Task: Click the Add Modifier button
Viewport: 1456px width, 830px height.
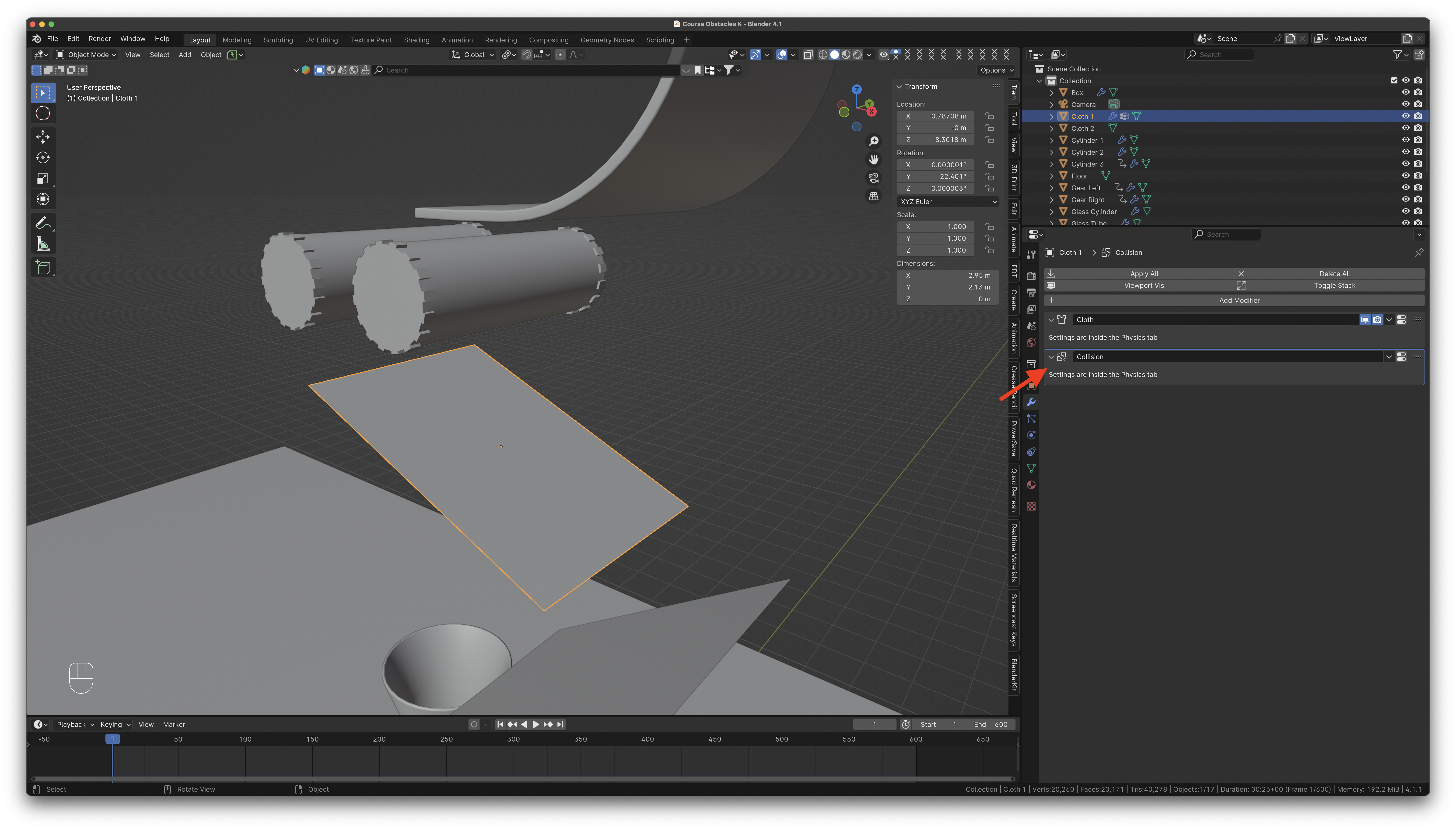Action: 1234,300
